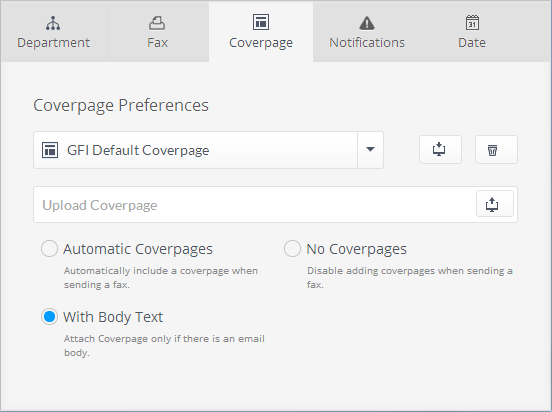Viewport: 552px width, 412px height.
Task: Click the Notifications warning triangle icon
Action: click(x=367, y=23)
